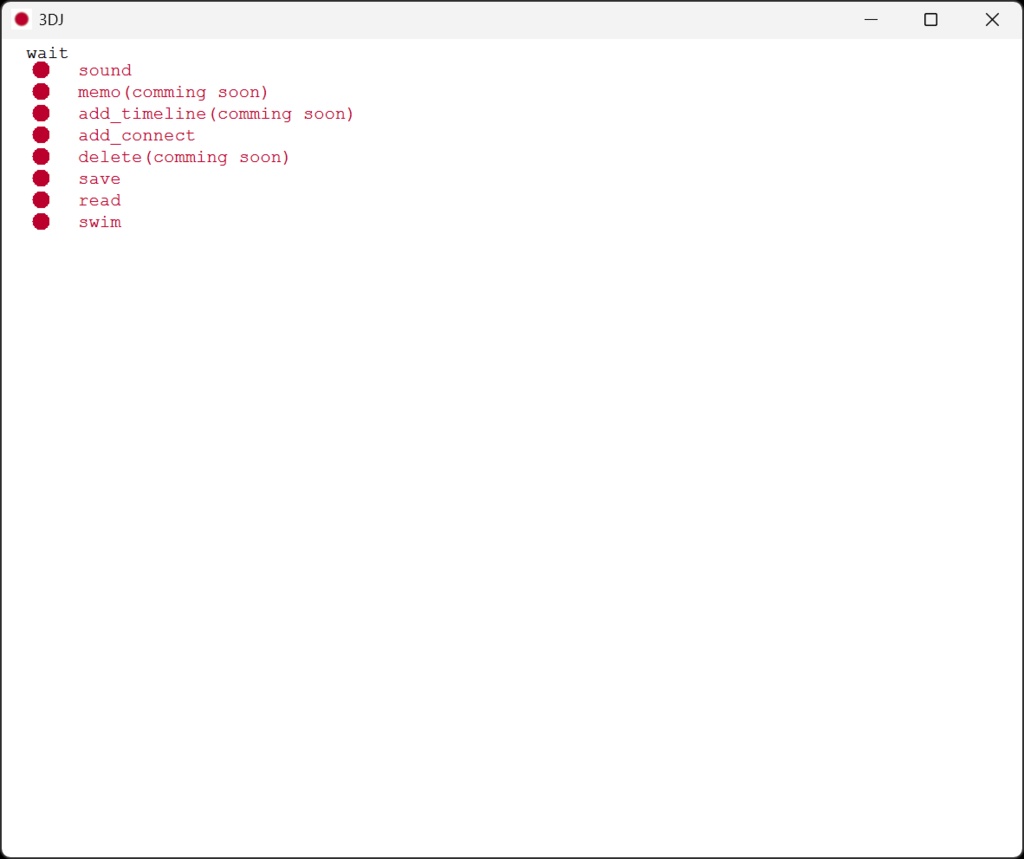Activate the add_connect option
The height and width of the screenshot is (859, 1024).
point(136,135)
